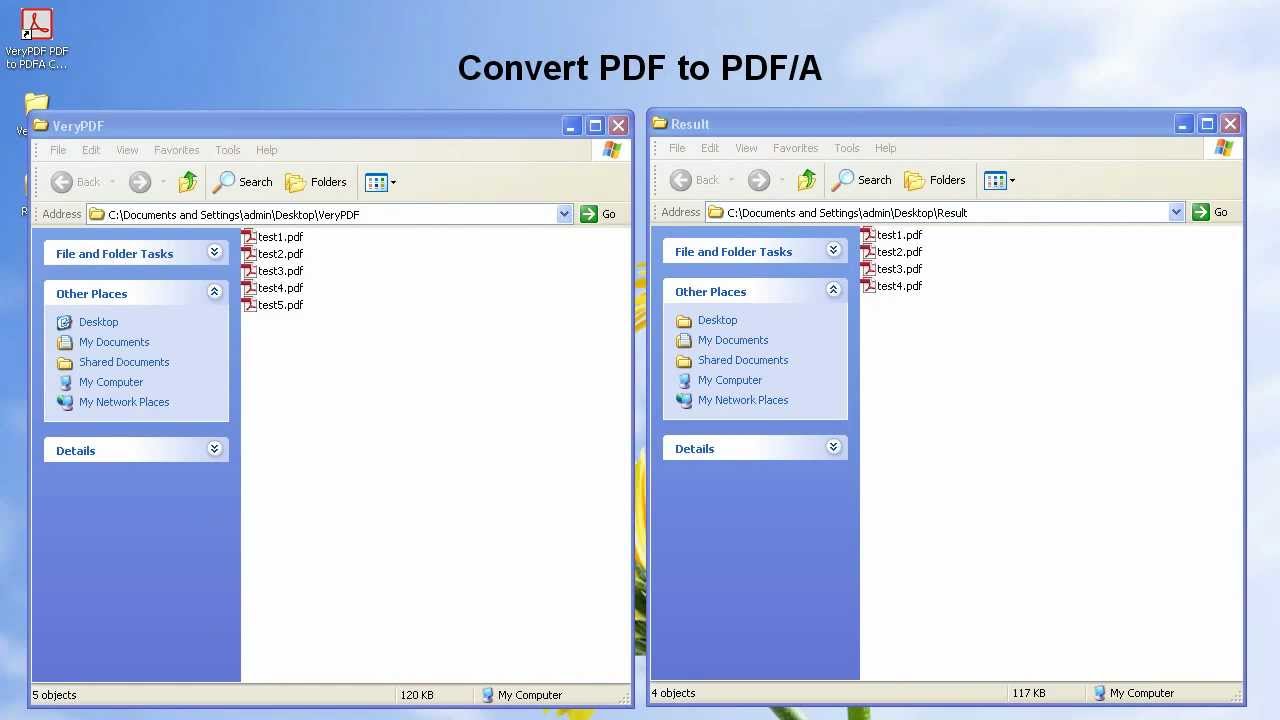Image resolution: width=1280 pixels, height=720 pixels.
Task: Click Forward arrow in VeryPDF window
Action: (140, 182)
